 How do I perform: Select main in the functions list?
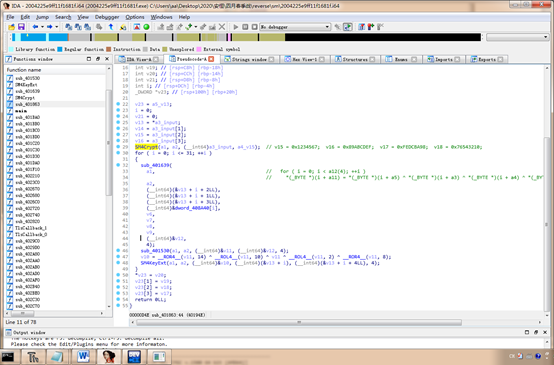pos(21,111)
